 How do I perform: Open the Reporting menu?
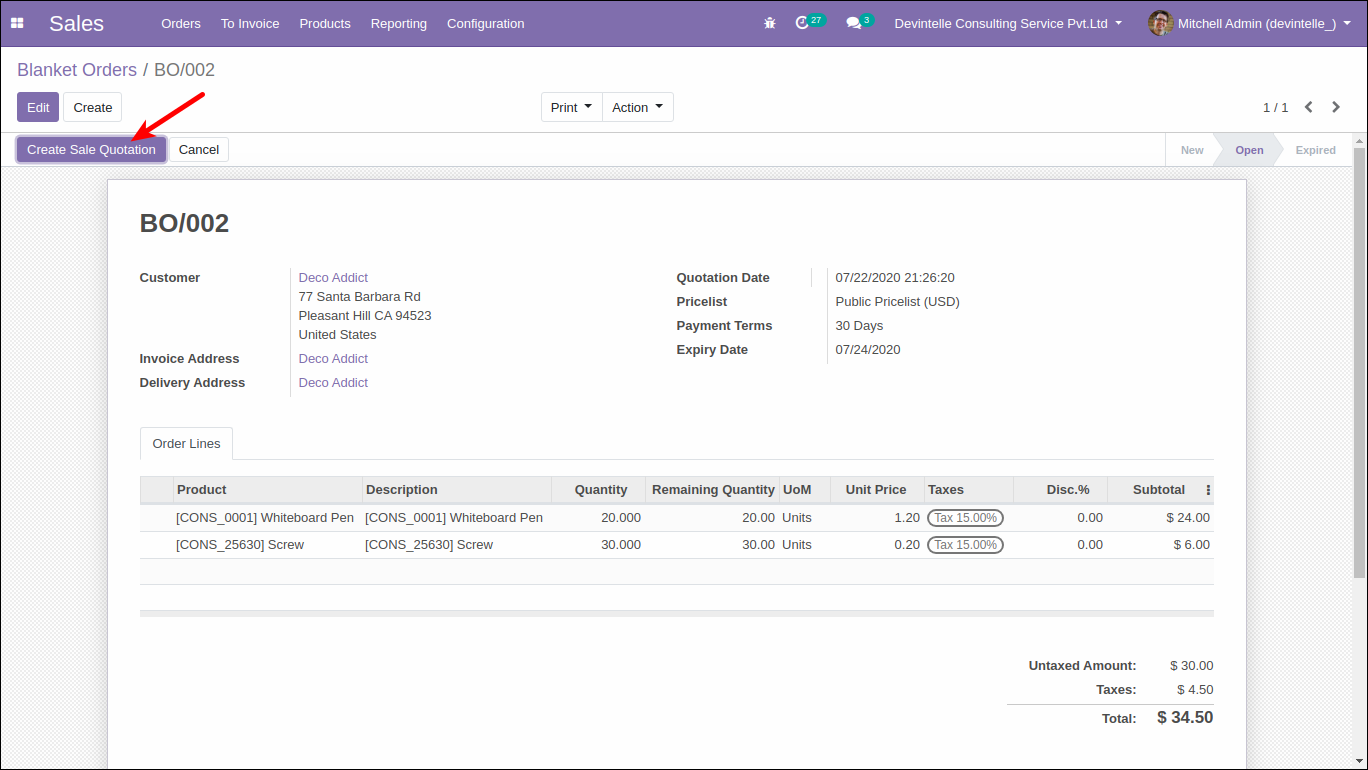point(398,23)
